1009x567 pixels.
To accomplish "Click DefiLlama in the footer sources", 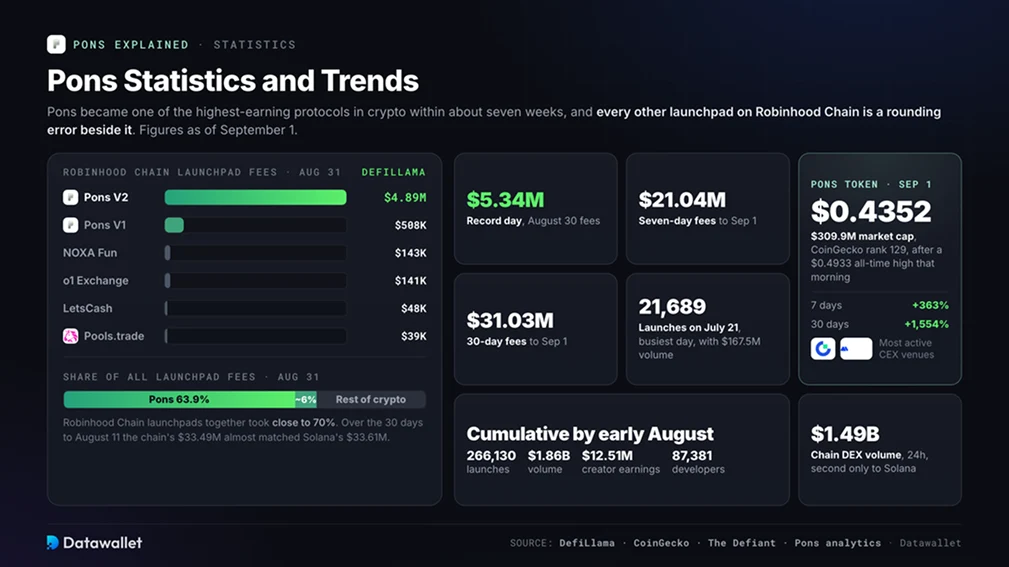I will coord(587,543).
